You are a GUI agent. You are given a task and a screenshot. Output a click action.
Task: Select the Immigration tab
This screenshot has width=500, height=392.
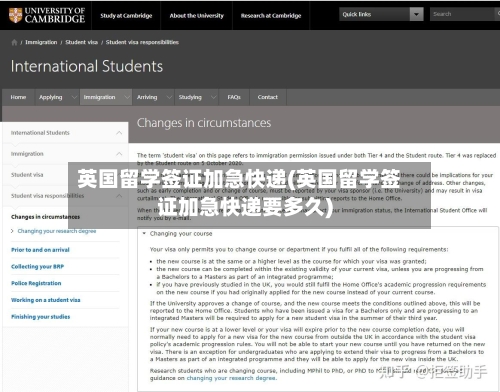(99, 97)
